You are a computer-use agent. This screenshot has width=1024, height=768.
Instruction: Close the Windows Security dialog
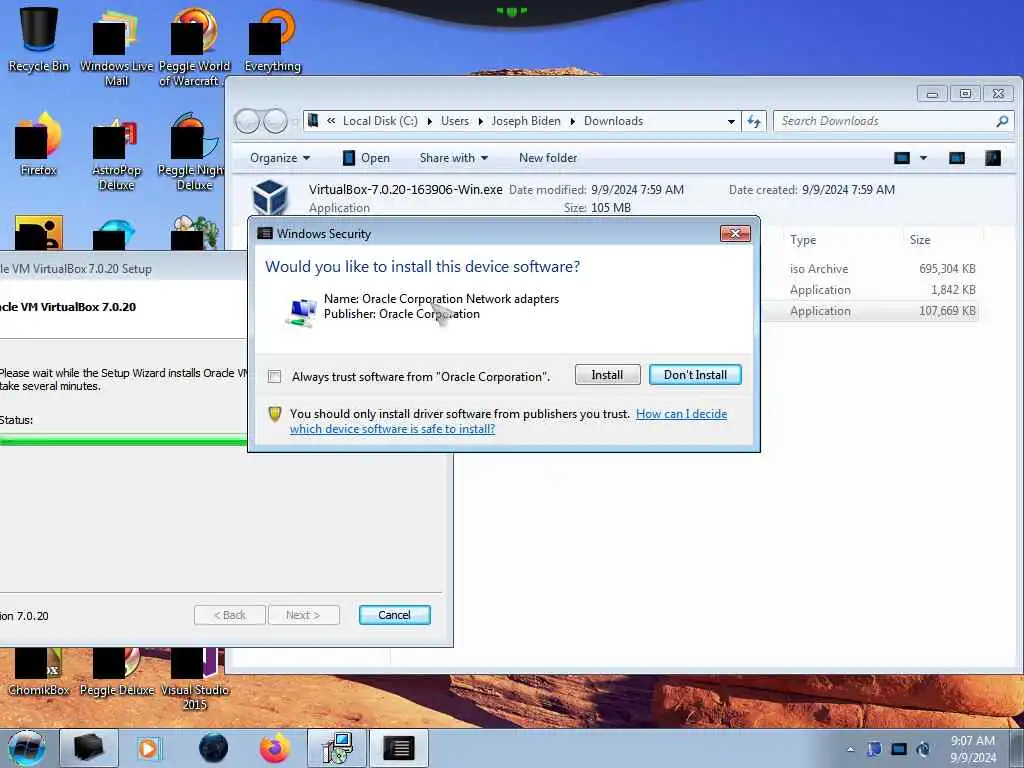coord(735,233)
